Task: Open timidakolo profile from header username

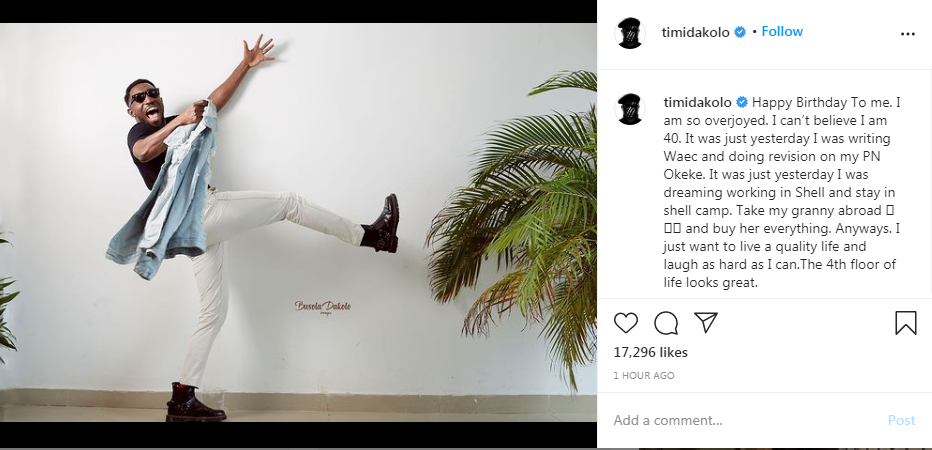Action: (x=695, y=33)
